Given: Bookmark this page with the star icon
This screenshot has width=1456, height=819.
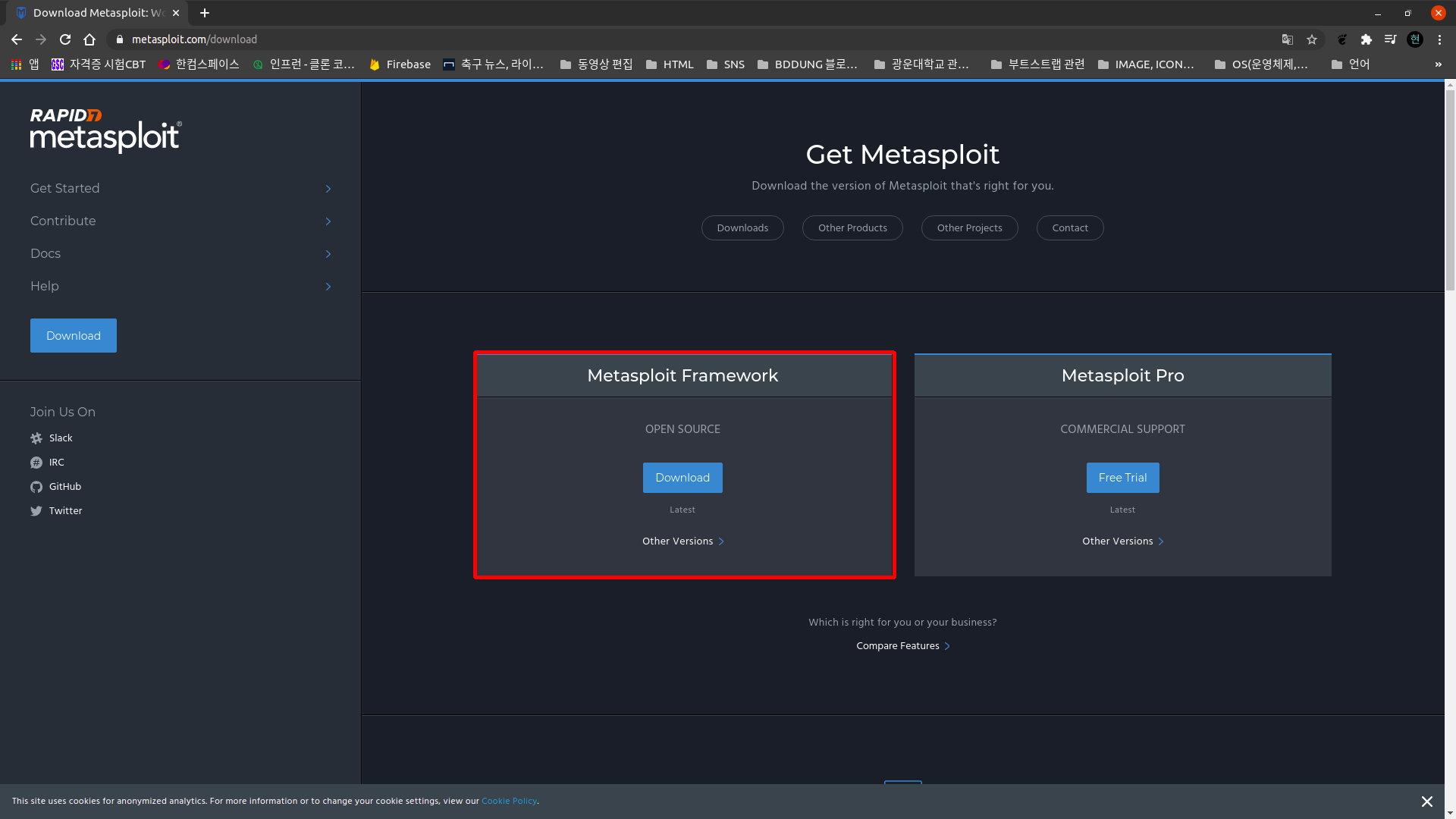Looking at the screenshot, I should tap(1312, 39).
